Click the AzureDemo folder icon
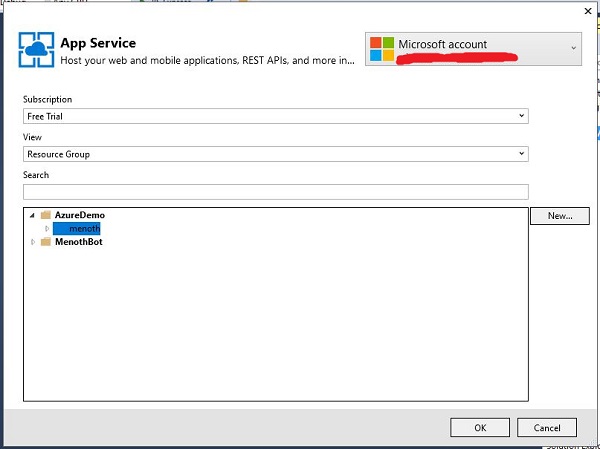The image size is (600, 449). 46,215
